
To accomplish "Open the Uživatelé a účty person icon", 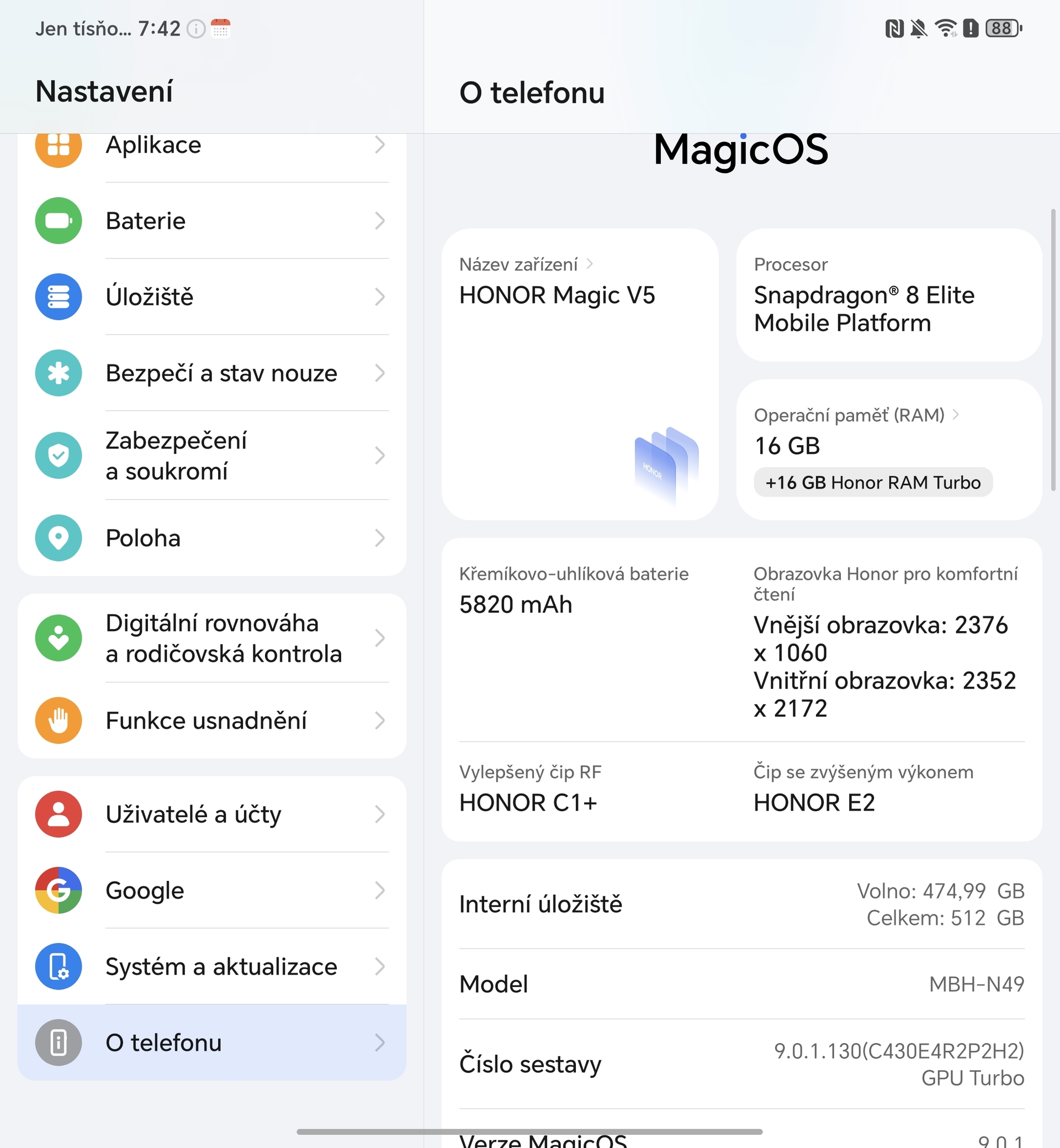I will pyautogui.click(x=58, y=814).
